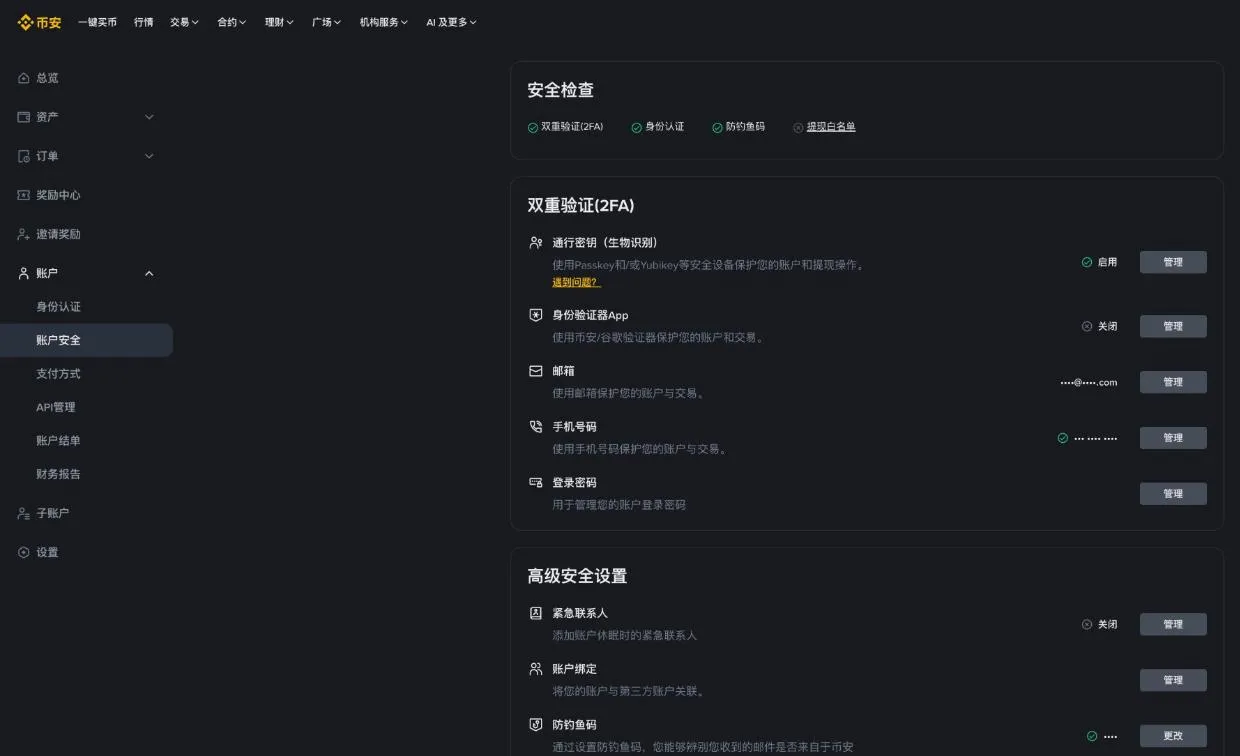Click the 防钓鱼码 shield icon in advanced settings

click(536, 725)
